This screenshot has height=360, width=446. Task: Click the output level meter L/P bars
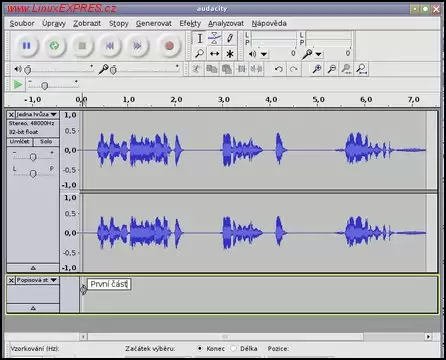(x=273, y=39)
